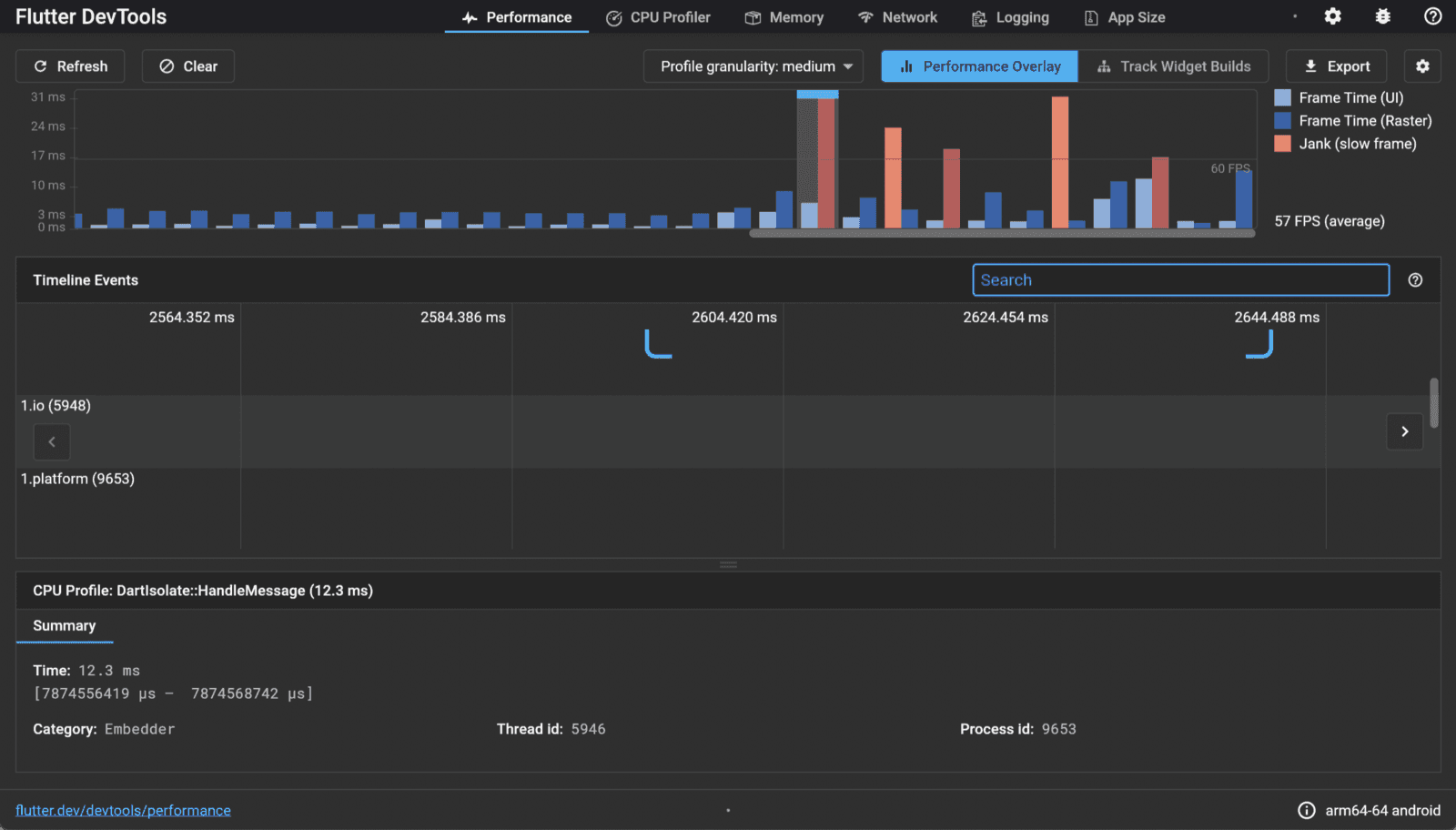Collapse the timeline with the left chevron
1456x830 pixels.
52,442
